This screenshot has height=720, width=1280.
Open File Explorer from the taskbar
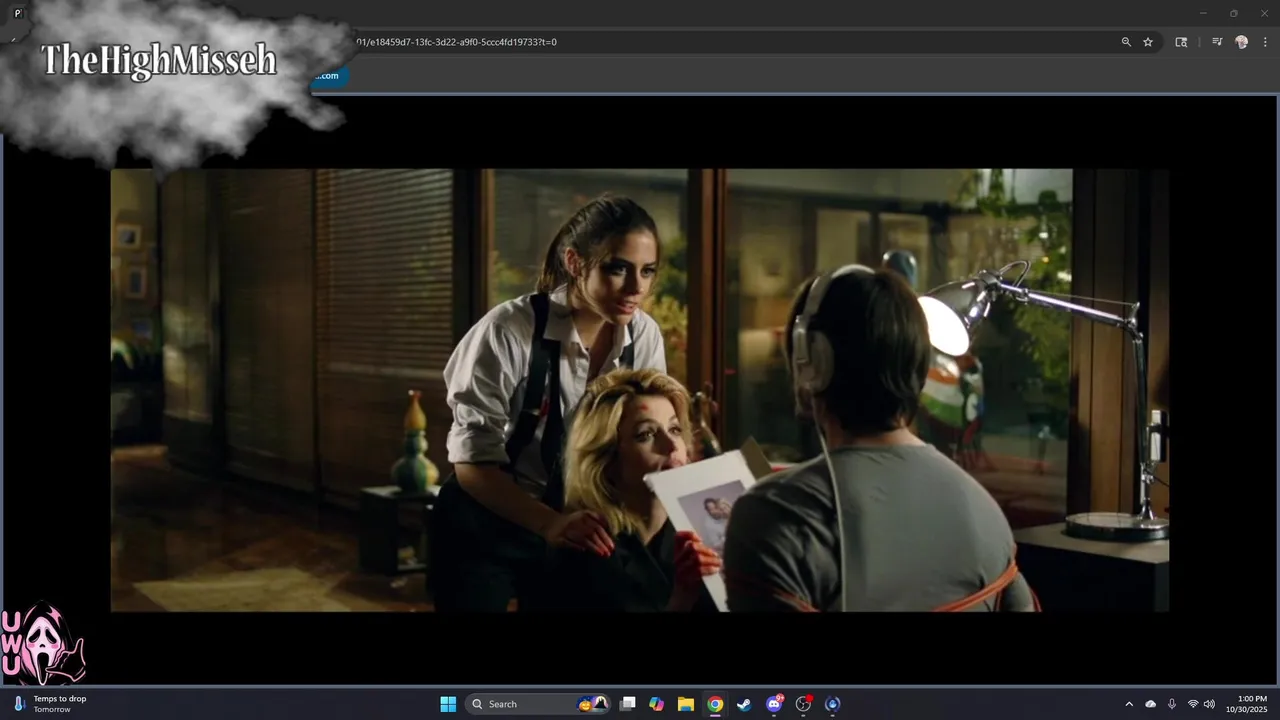pos(686,704)
